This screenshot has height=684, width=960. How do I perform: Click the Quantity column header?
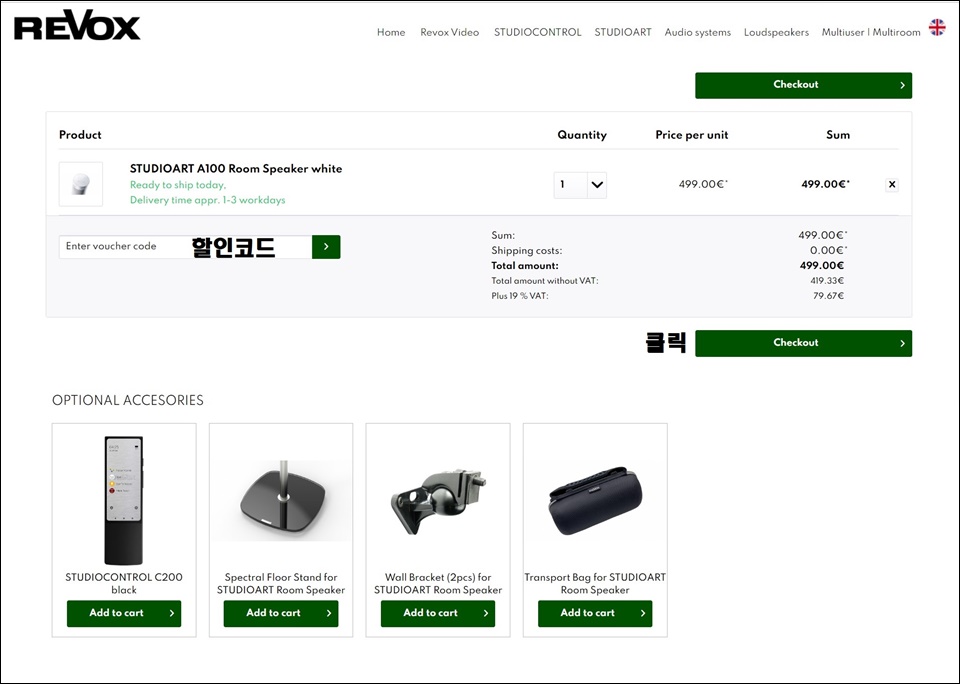coord(582,135)
